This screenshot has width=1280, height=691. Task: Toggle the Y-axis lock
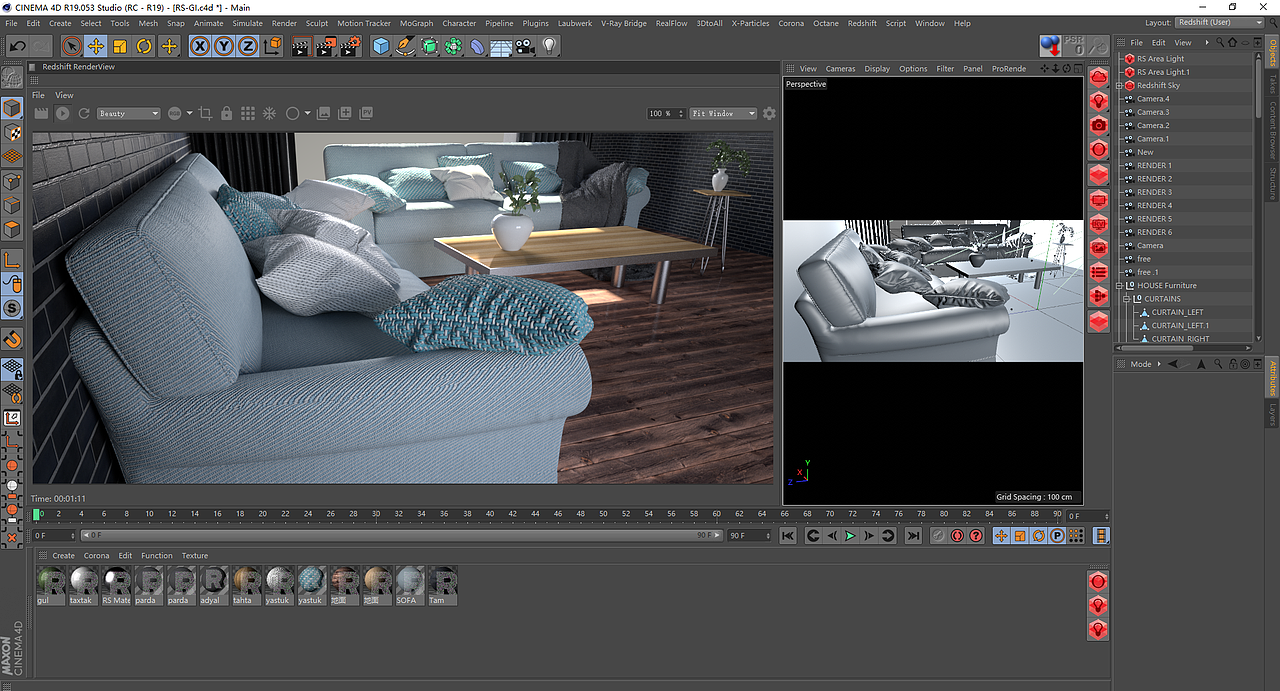(x=224, y=46)
